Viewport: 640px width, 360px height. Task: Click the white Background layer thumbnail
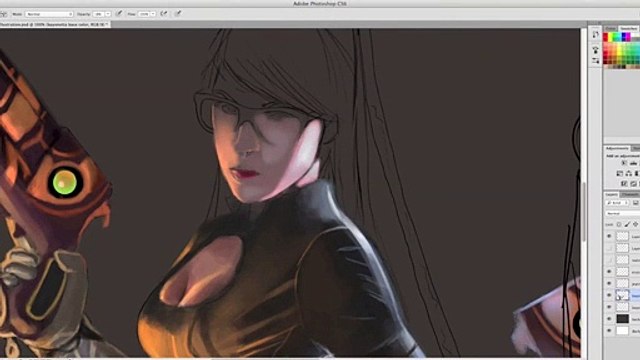622,331
